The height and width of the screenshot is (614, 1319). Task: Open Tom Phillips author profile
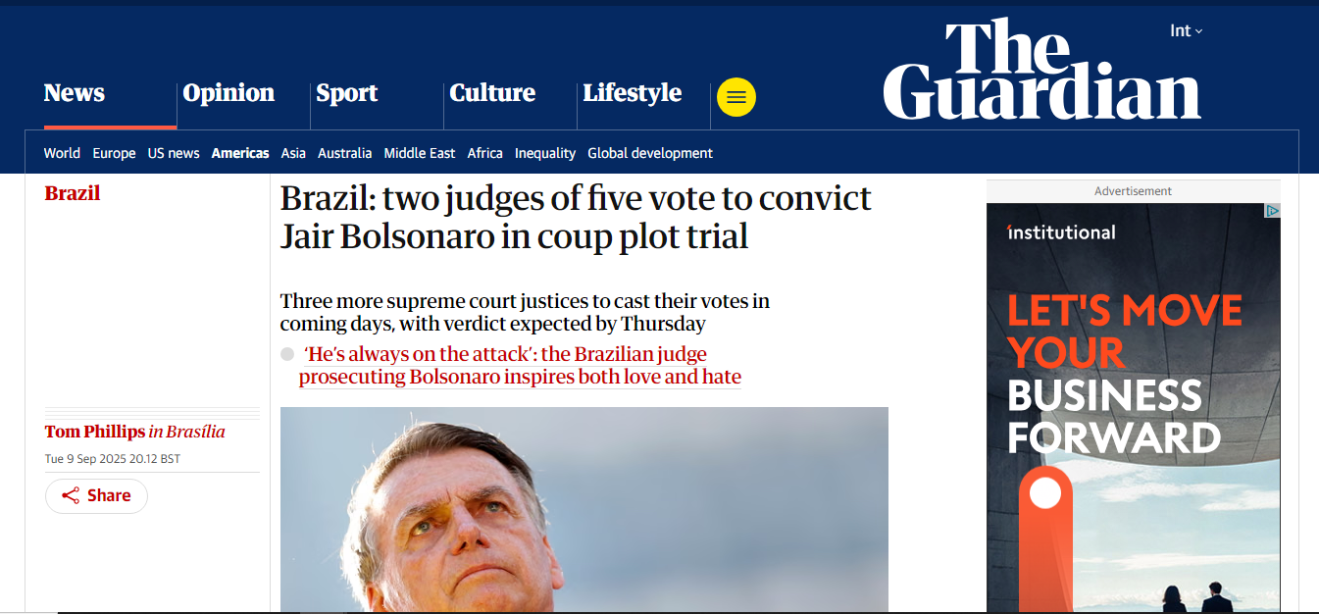[95, 431]
